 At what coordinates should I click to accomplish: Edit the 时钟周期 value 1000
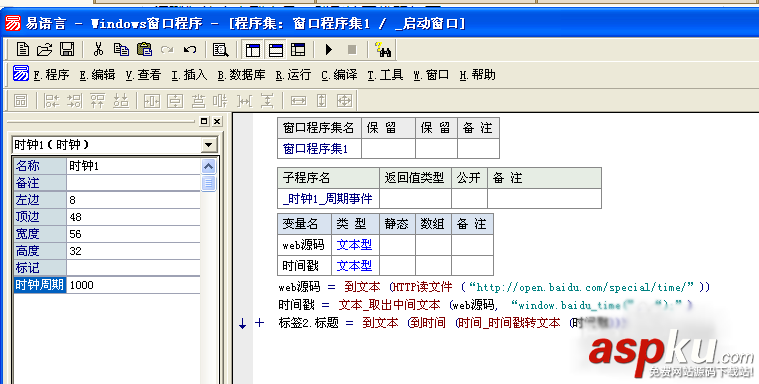click(x=133, y=285)
